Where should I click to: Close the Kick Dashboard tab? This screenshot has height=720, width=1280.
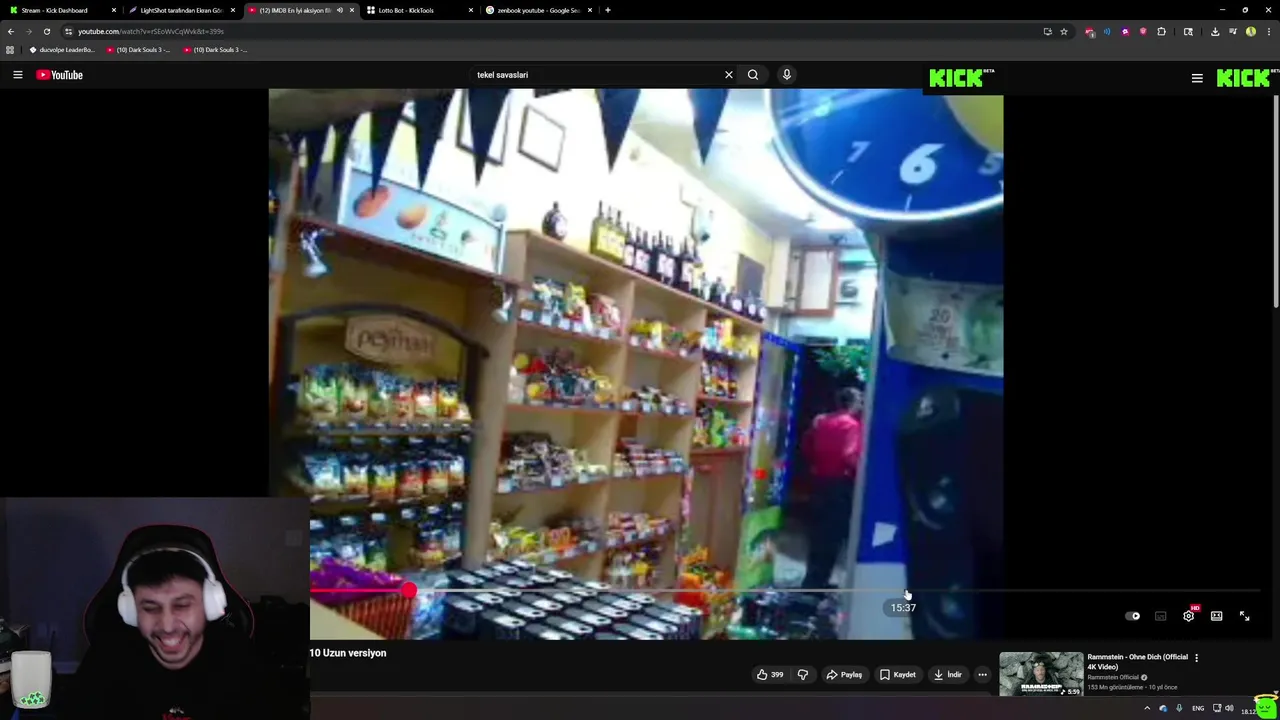[x=114, y=10]
